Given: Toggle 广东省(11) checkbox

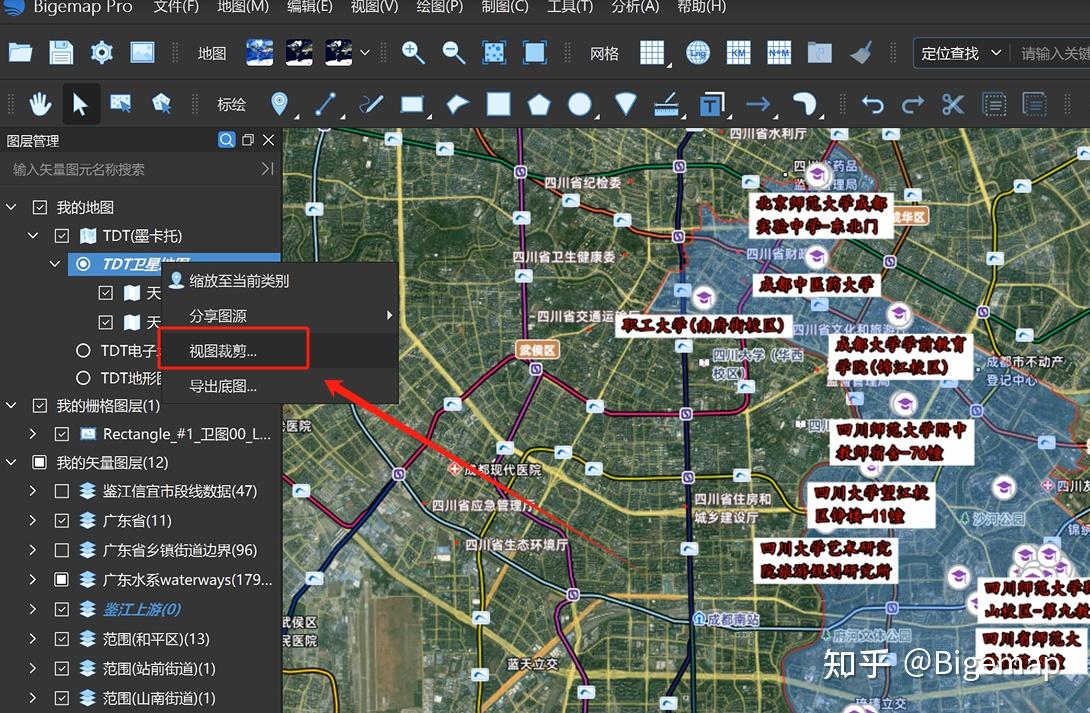Looking at the screenshot, I should click(62, 521).
